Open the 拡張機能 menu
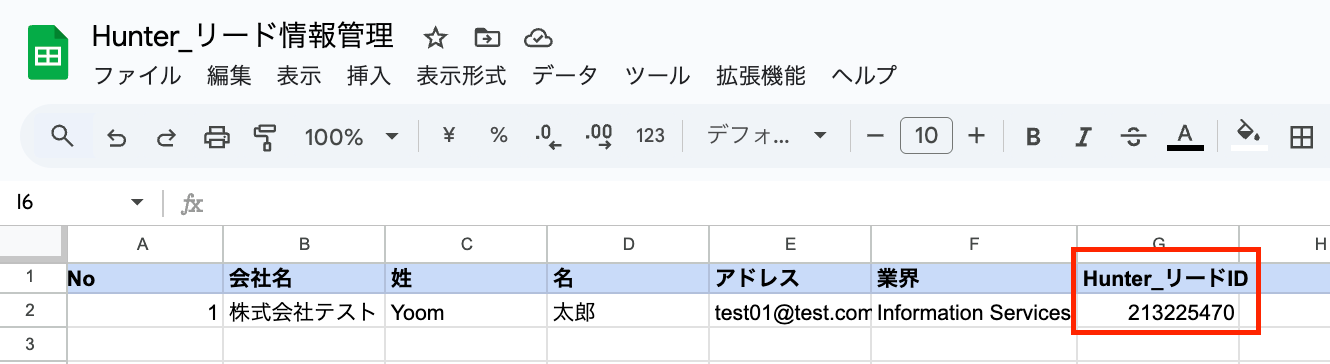 [x=761, y=76]
